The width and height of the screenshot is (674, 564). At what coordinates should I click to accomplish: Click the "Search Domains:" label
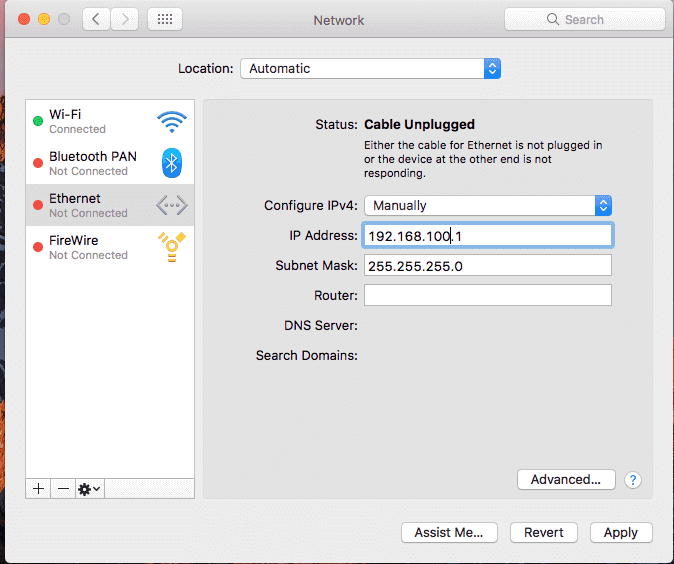[x=306, y=356]
